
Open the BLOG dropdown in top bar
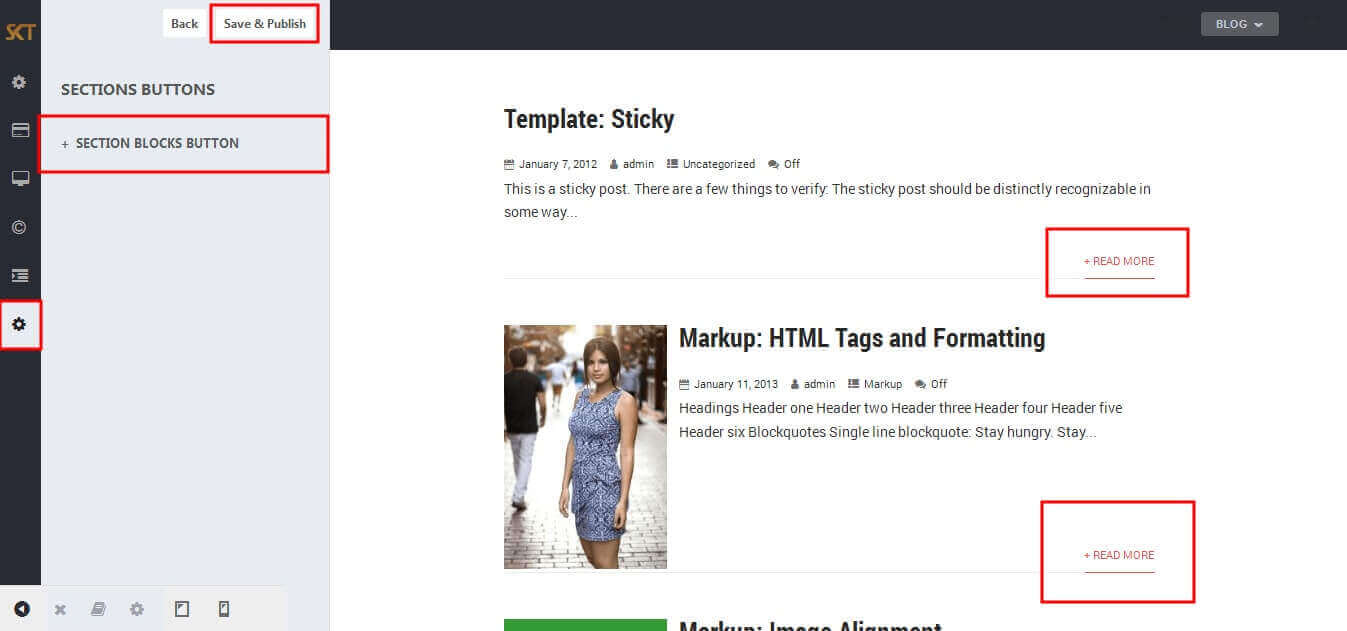(1239, 24)
